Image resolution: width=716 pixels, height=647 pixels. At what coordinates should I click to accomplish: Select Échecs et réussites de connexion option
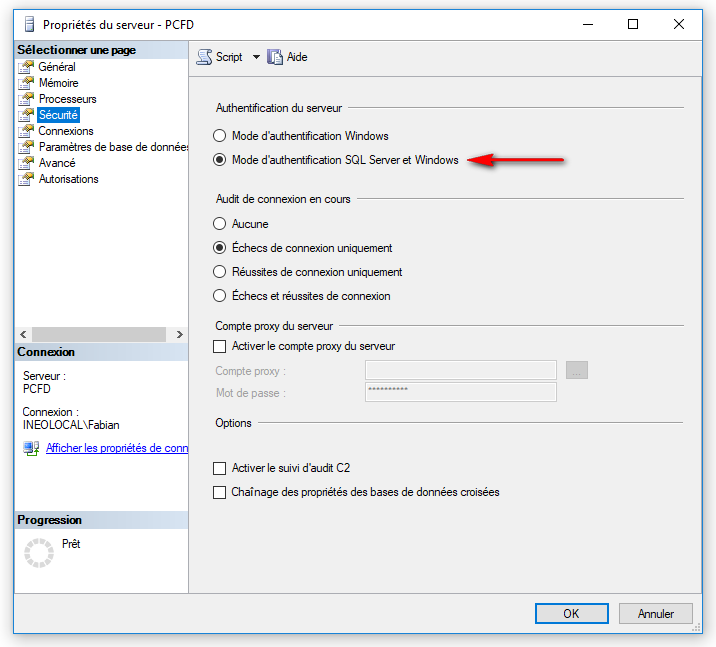coord(220,296)
